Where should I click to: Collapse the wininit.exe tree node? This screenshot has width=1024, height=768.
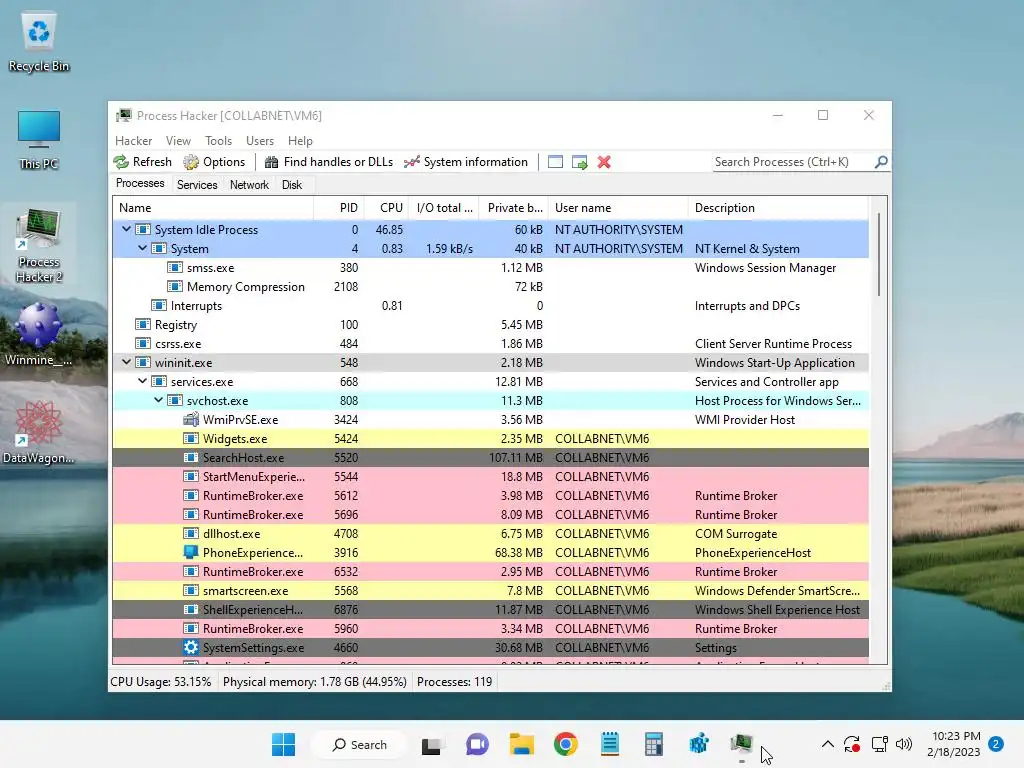pos(126,362)
